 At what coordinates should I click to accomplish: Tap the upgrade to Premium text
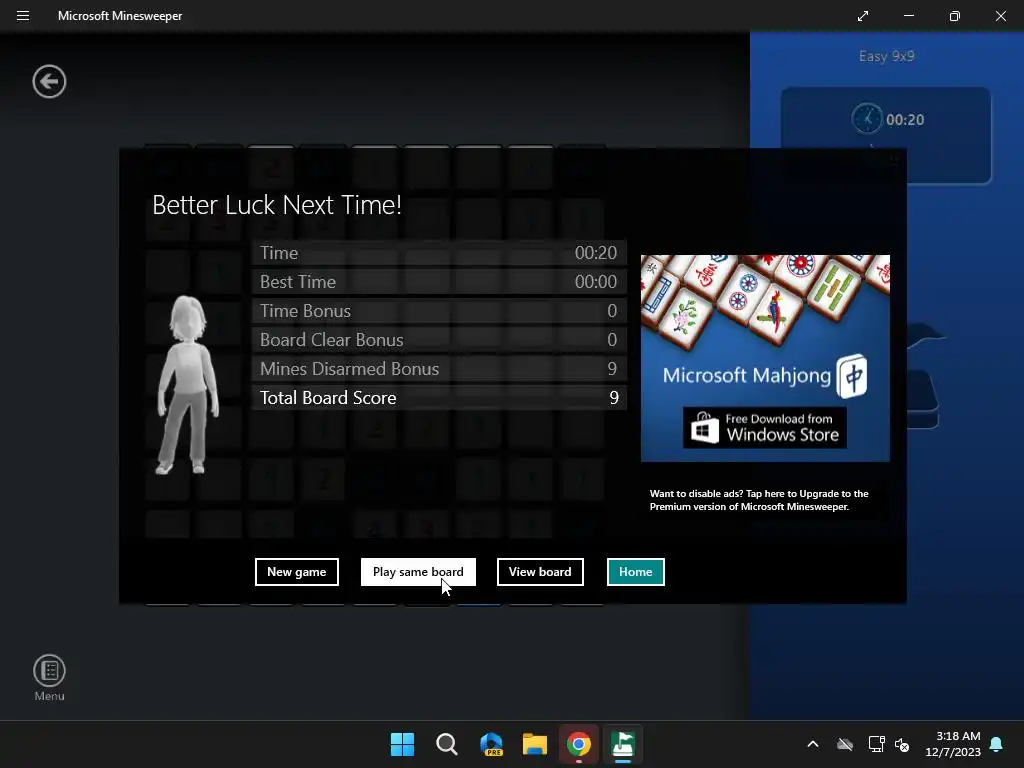(x=759, y=500)
